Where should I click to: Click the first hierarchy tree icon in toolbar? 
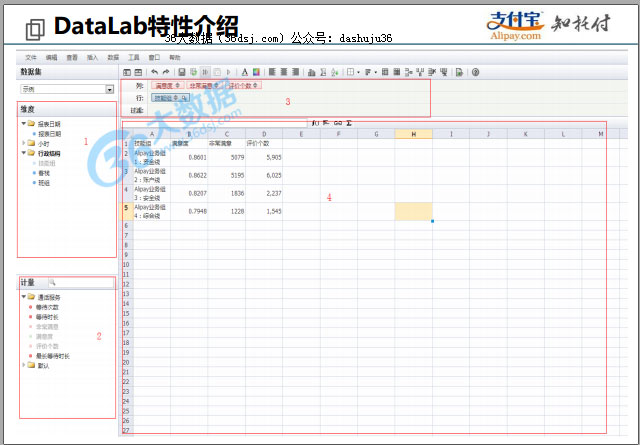(409, 72)
